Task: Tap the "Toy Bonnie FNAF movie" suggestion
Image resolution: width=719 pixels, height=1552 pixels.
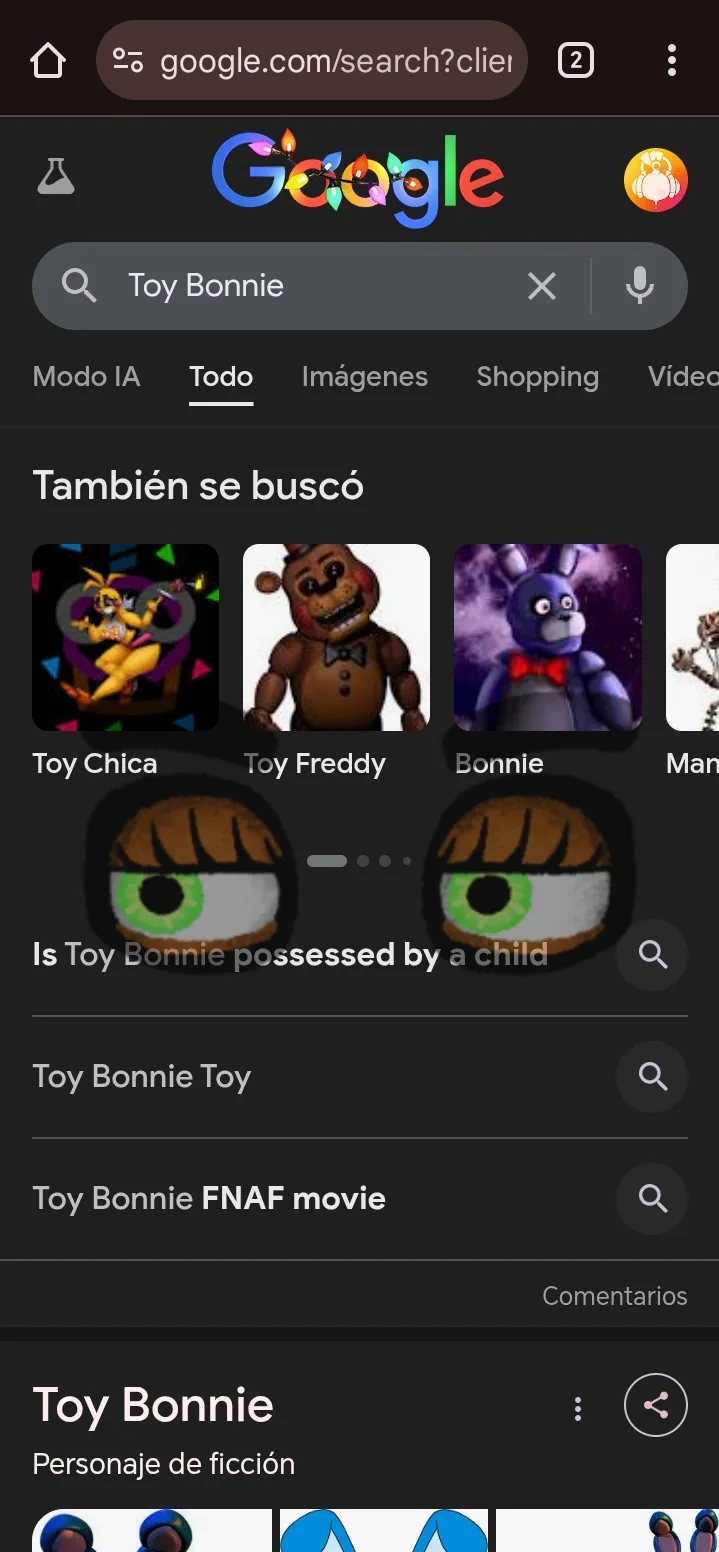Action: [x=209, y=1199]
